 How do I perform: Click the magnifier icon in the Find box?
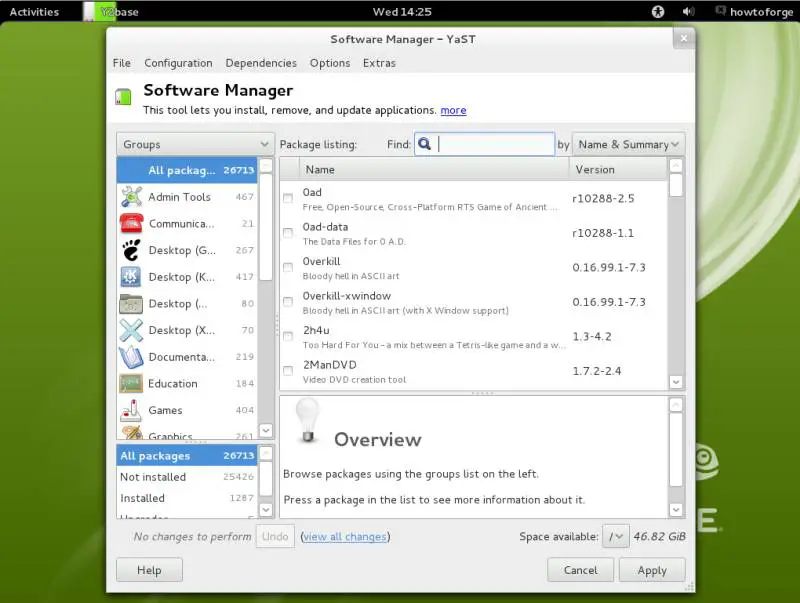(424, 144)
